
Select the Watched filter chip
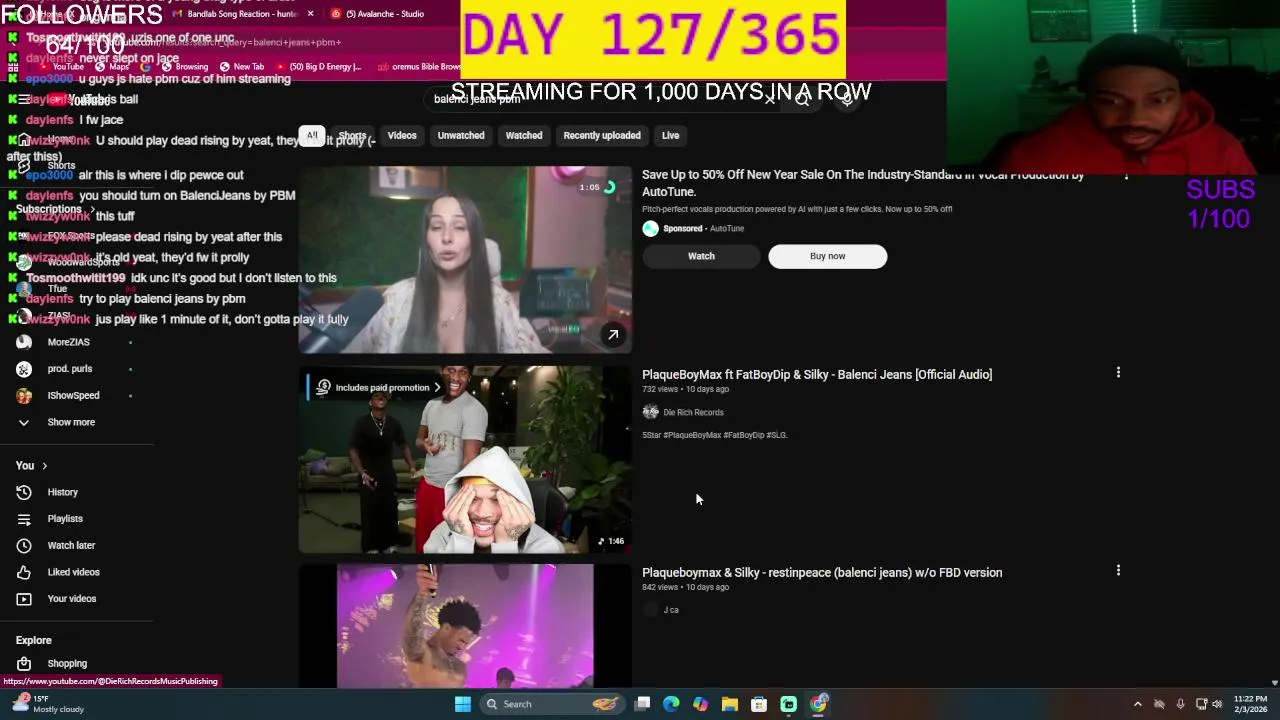pyautogui.click(x=524, y=135)
